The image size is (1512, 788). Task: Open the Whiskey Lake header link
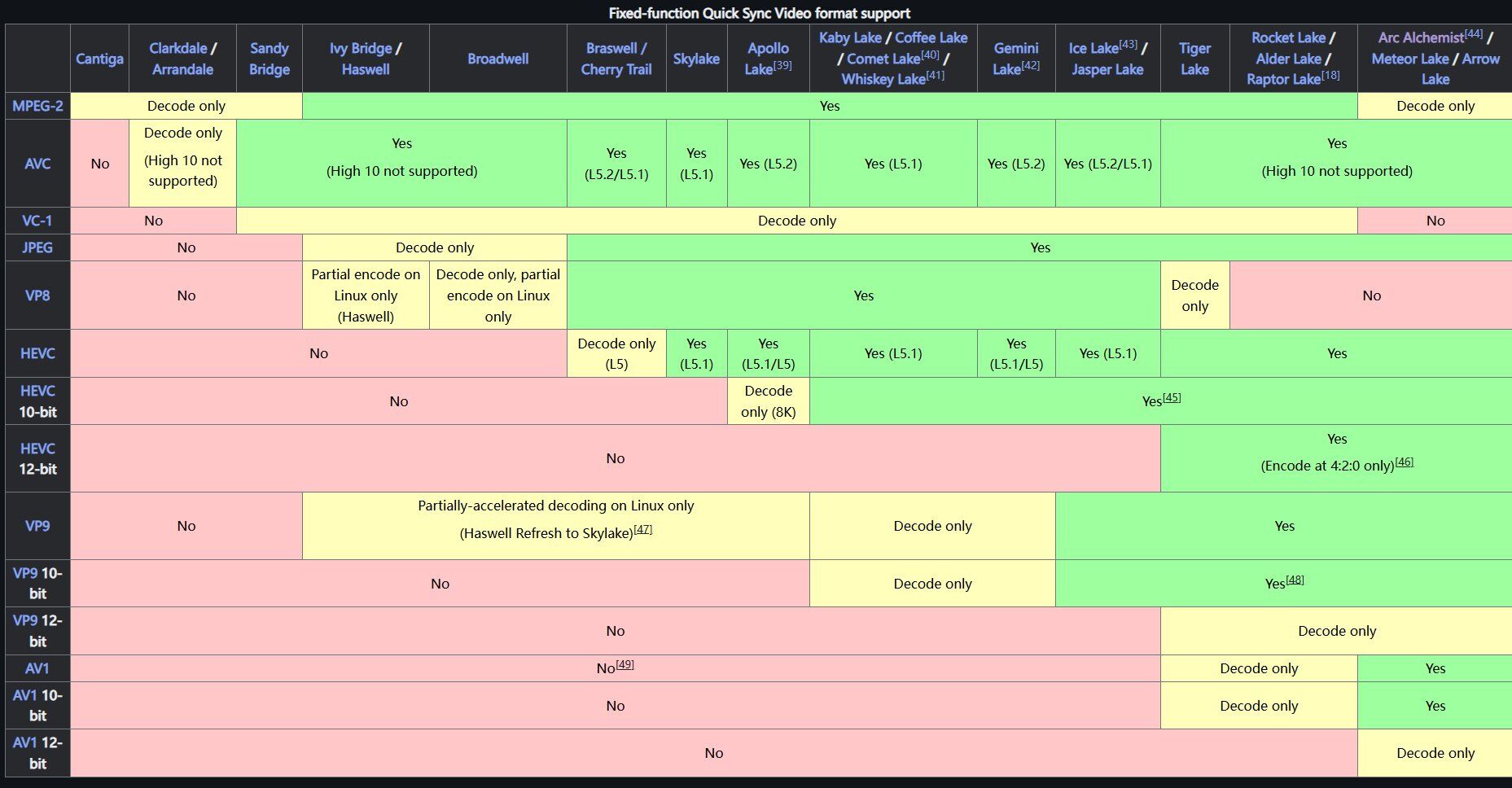pyautogui.click(x=883, y=79)
